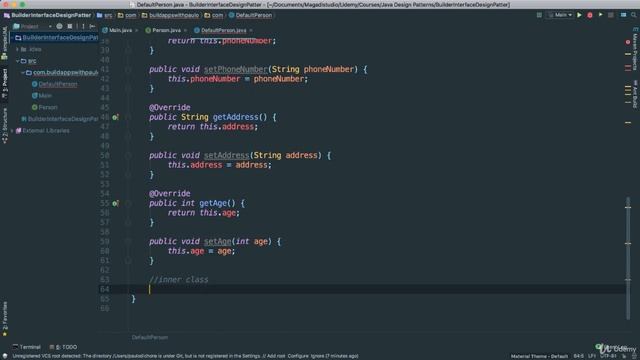
Task: Click Material Theme - Default in status bar
Action: 539,356
